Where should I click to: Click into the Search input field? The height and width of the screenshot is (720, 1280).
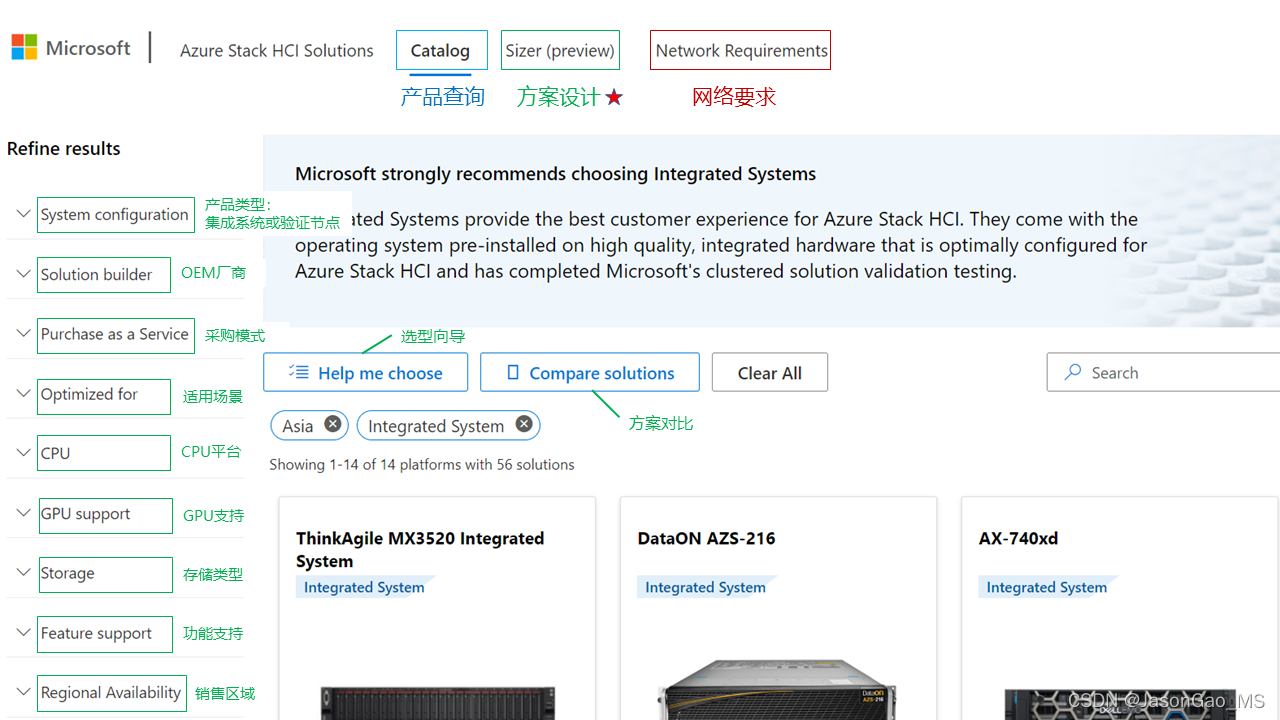tap(1164, 372)
